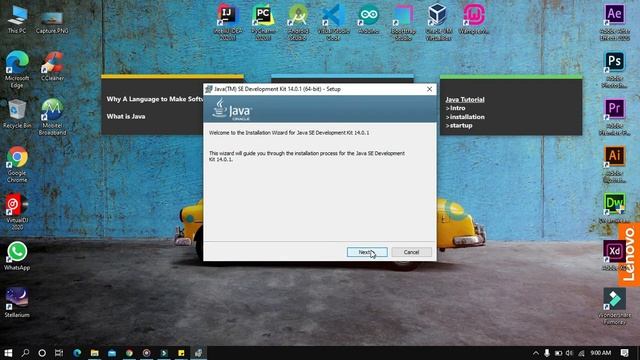Open the 9:00 AM clock
Viewport: 640px width, 360px height.
(600, 353)
